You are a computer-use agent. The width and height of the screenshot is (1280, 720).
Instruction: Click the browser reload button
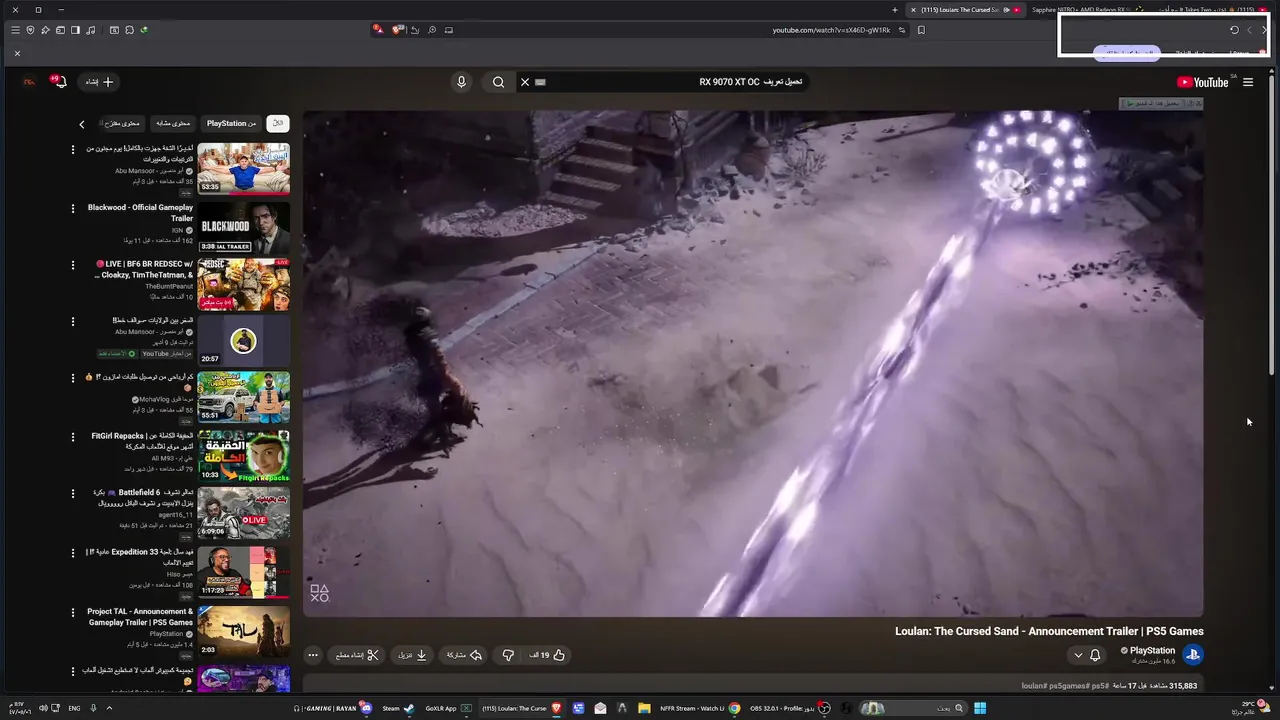pyautogui.click(x=1234, y=30)
